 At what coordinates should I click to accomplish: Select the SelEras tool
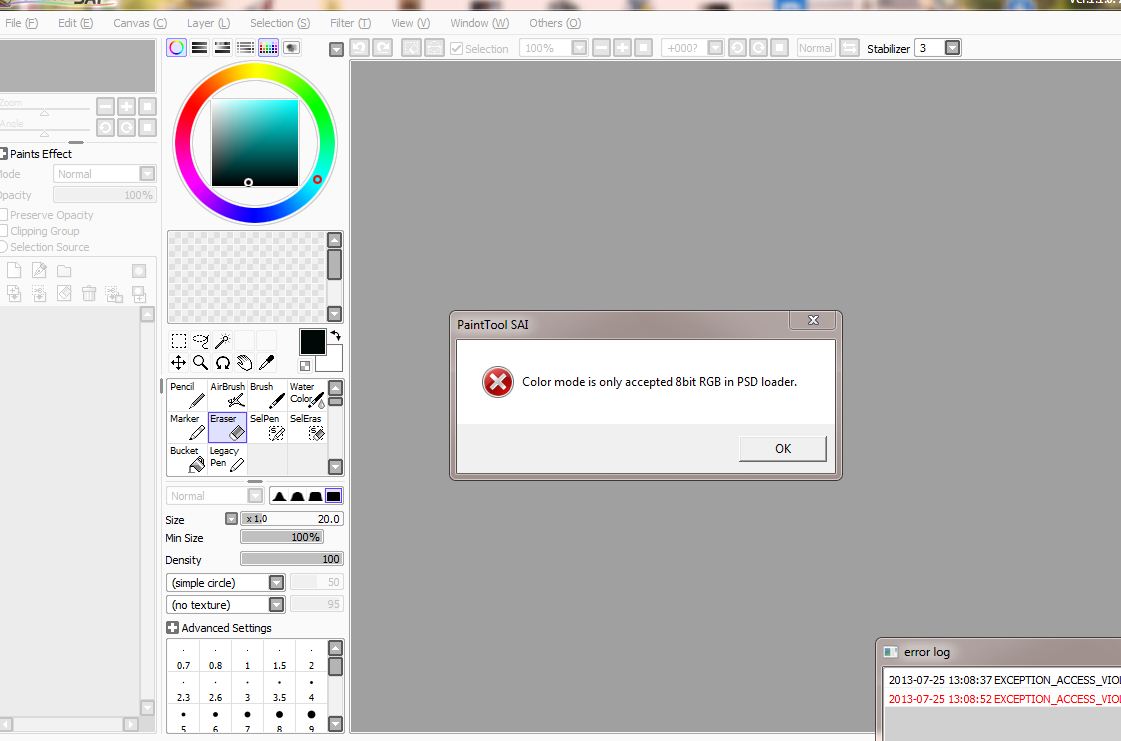coord(307,427)
